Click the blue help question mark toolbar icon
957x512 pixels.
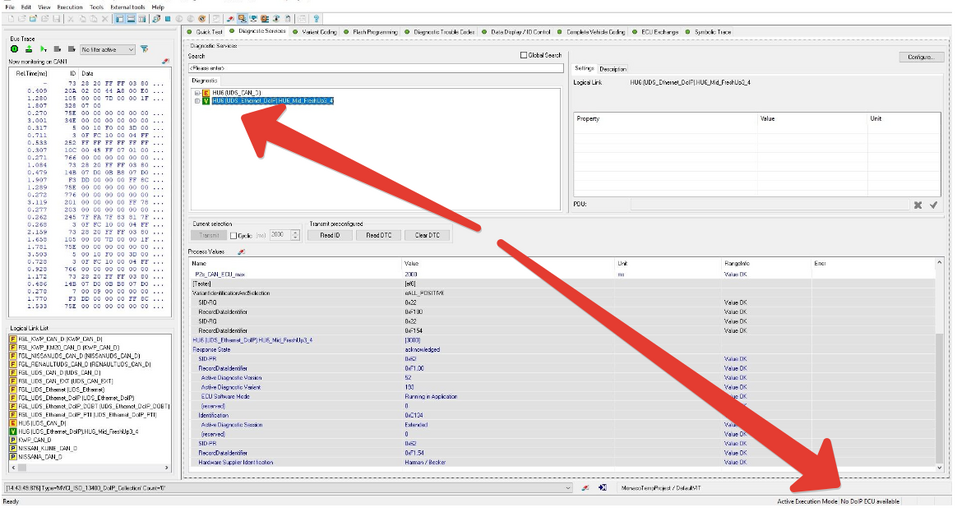316,19
